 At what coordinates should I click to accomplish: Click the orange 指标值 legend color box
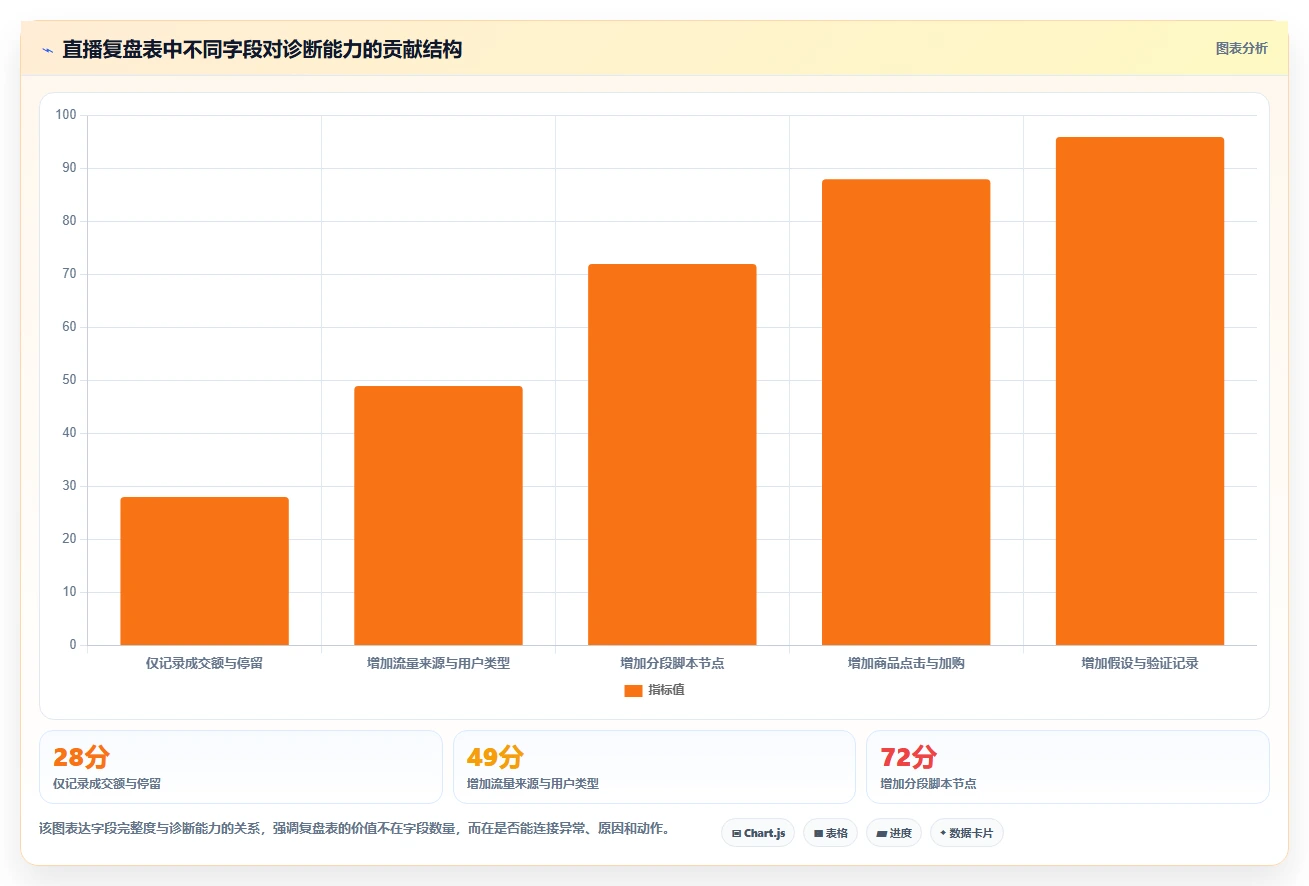(x=633, y=691)
